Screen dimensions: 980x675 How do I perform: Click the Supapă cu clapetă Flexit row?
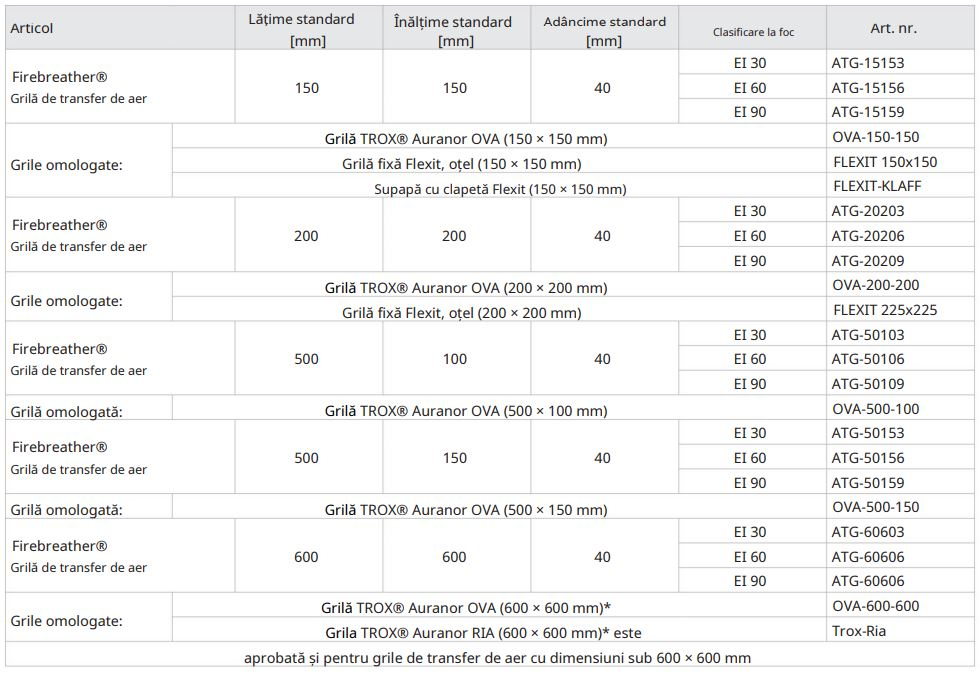pos(466,187)
